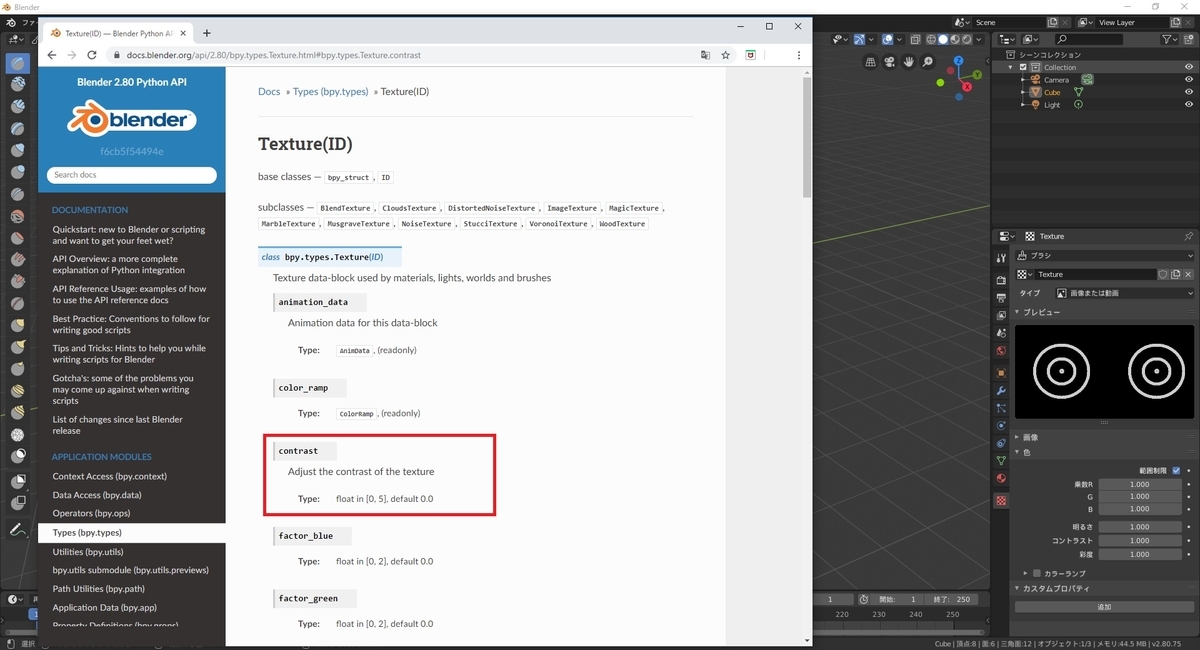Switch to solid viewport shading
Screen dimensions: 1200x650
tap(943, 39)
